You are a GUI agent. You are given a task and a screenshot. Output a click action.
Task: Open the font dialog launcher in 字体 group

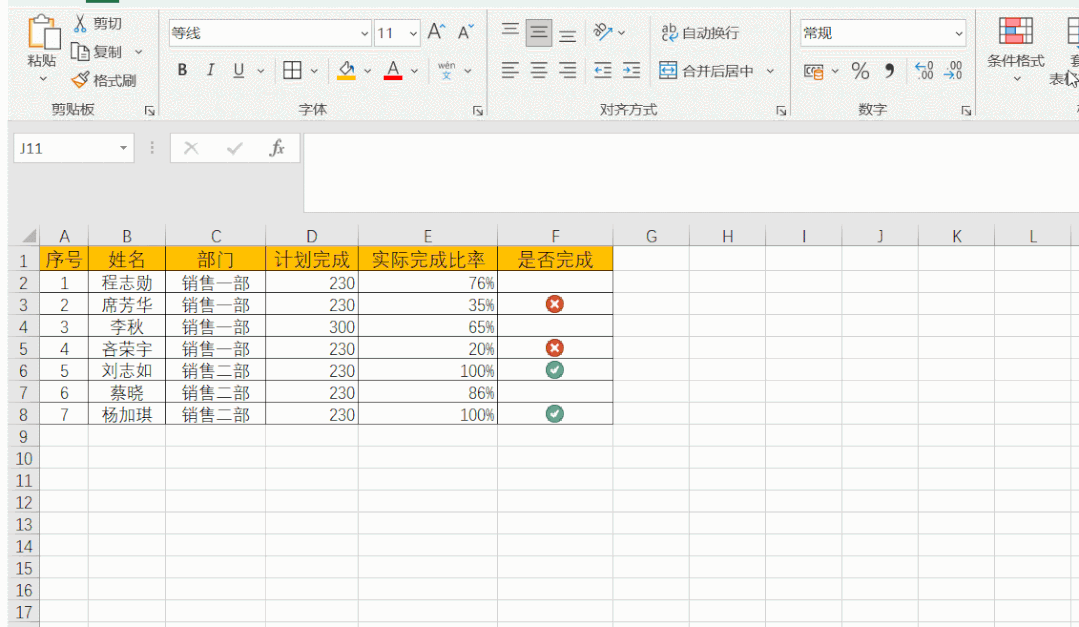click(x=478, y=111)
